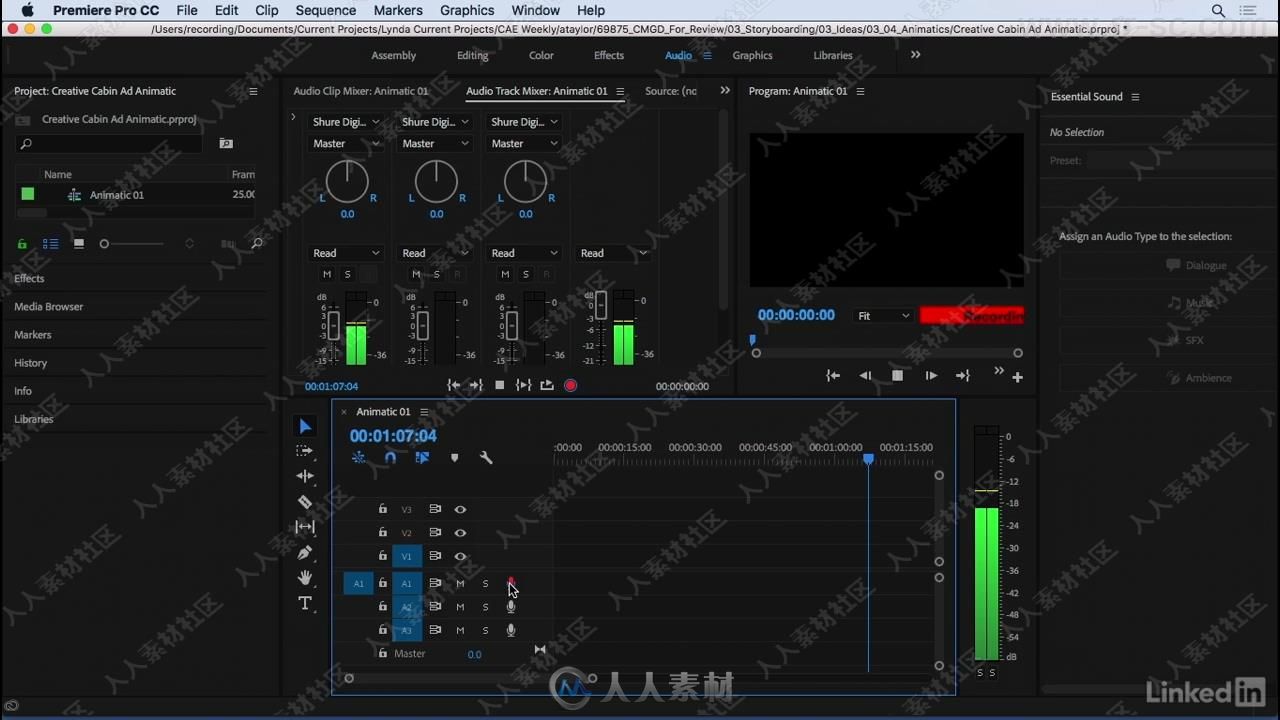Click first channel volume fader
Image resolution: width=1280 pixels, height=720 pixels.
pos(334,325)
